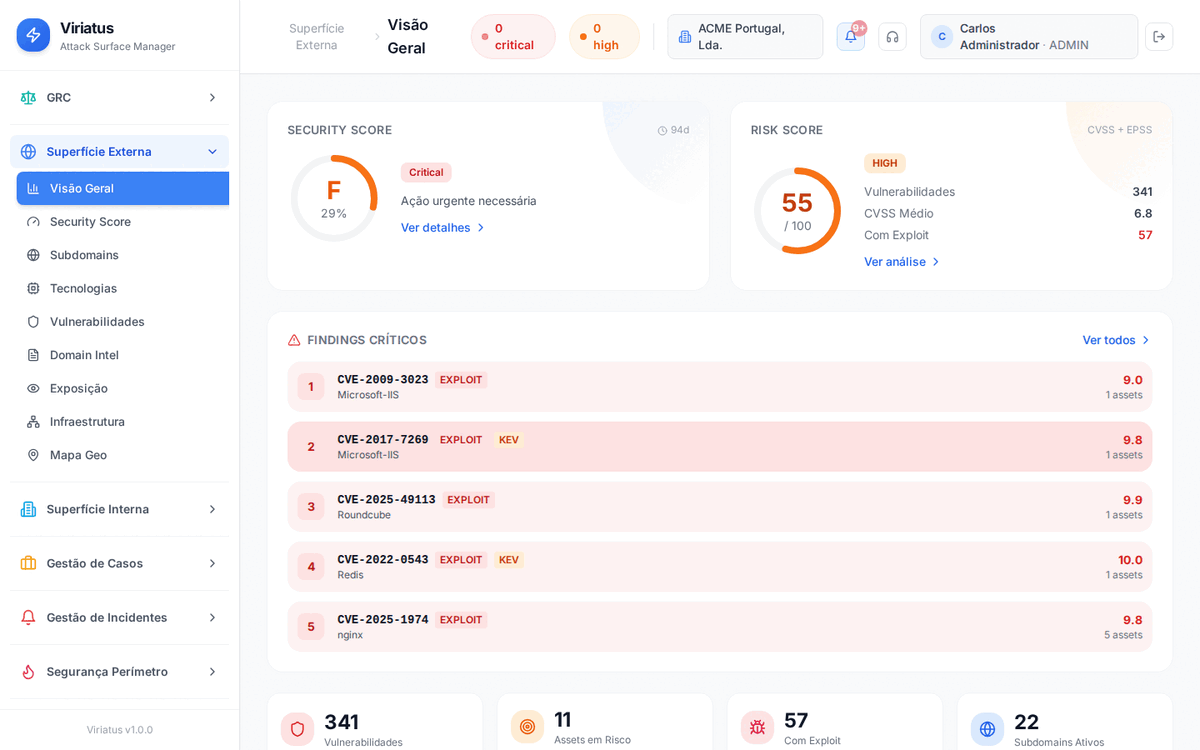The image size is (1200, 750).
Task: Open support via the headset icon
Action: [892, 37]
